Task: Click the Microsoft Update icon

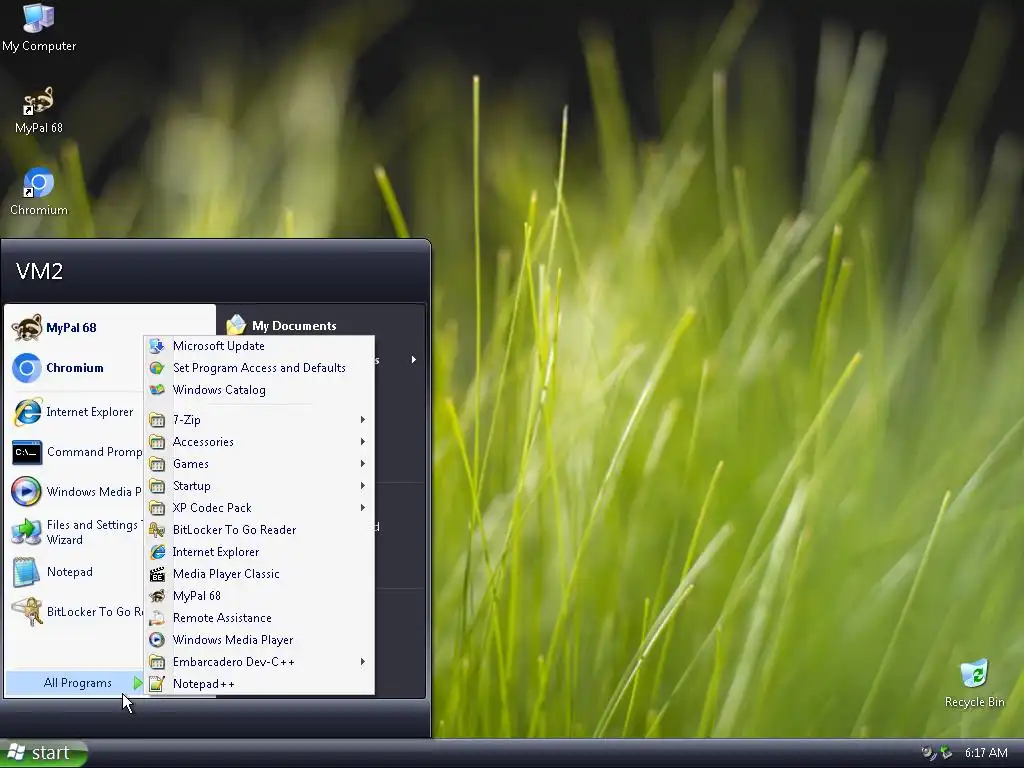Action: pos(157,346)
